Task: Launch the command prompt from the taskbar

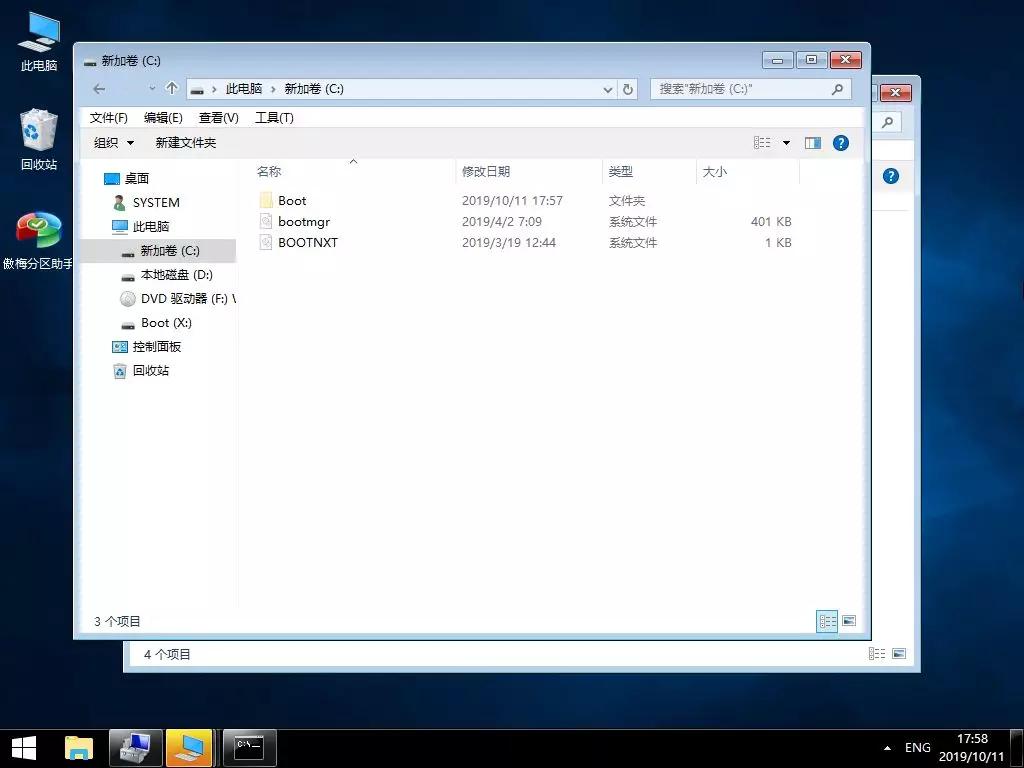Action: (x=248, y=747)
